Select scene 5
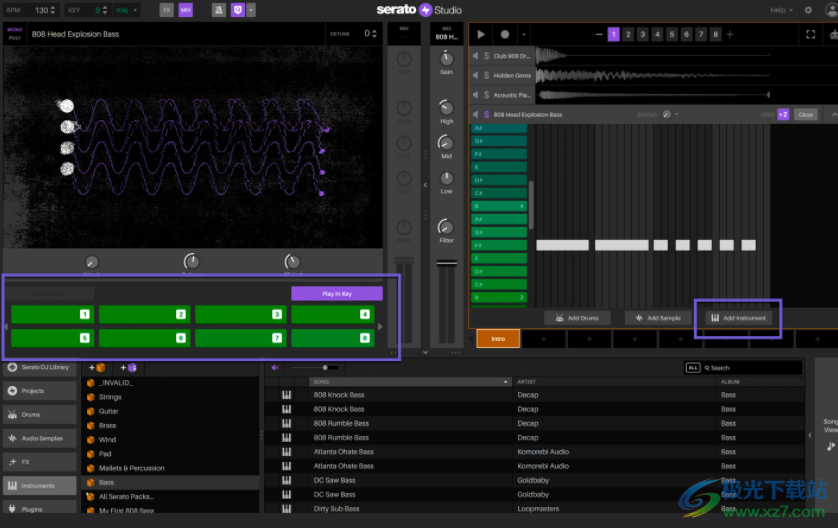Image resolution: width=838 pixels, height=528 pixels. [672, 34]
